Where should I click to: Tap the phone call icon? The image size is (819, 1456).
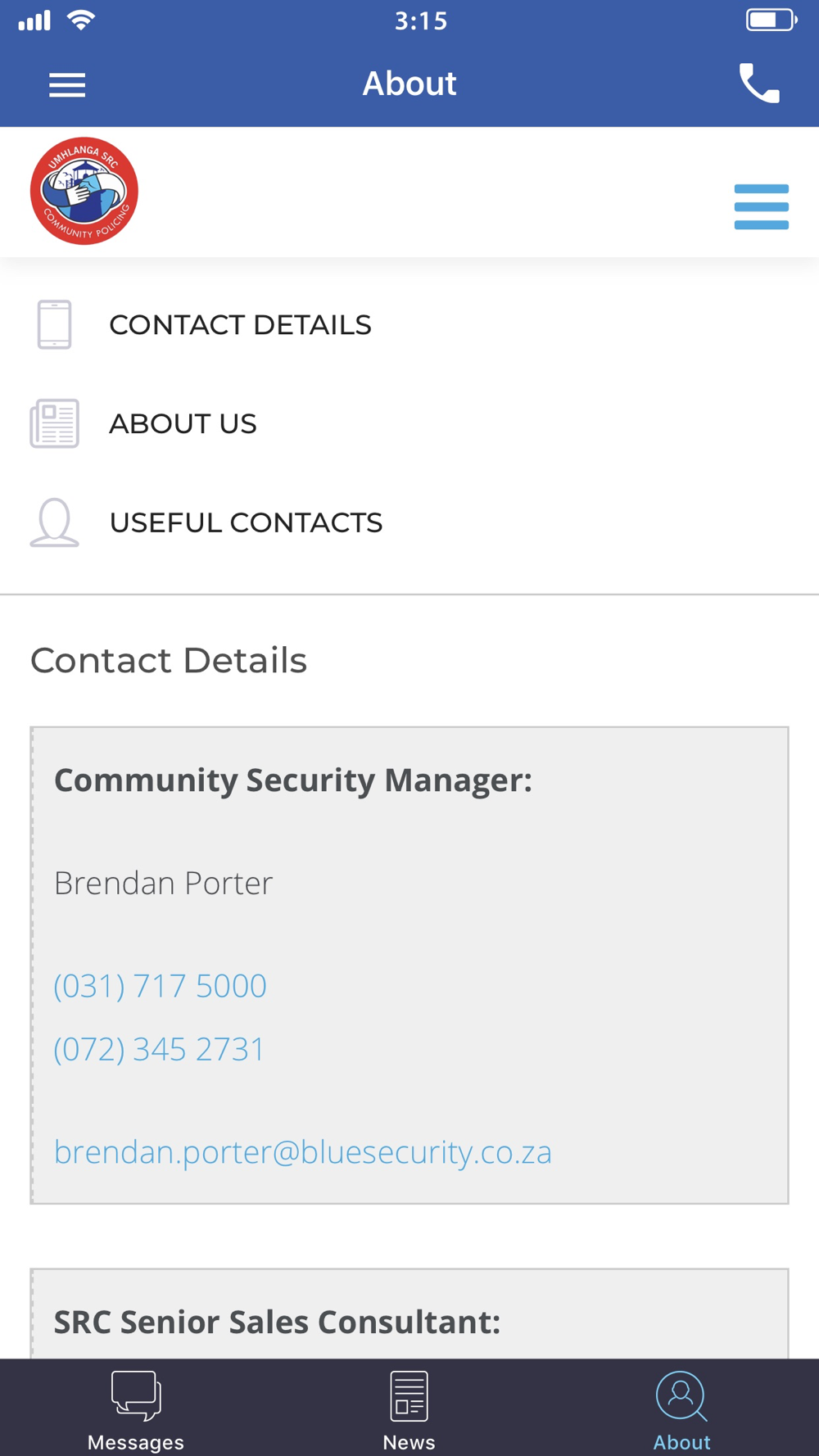759,83
